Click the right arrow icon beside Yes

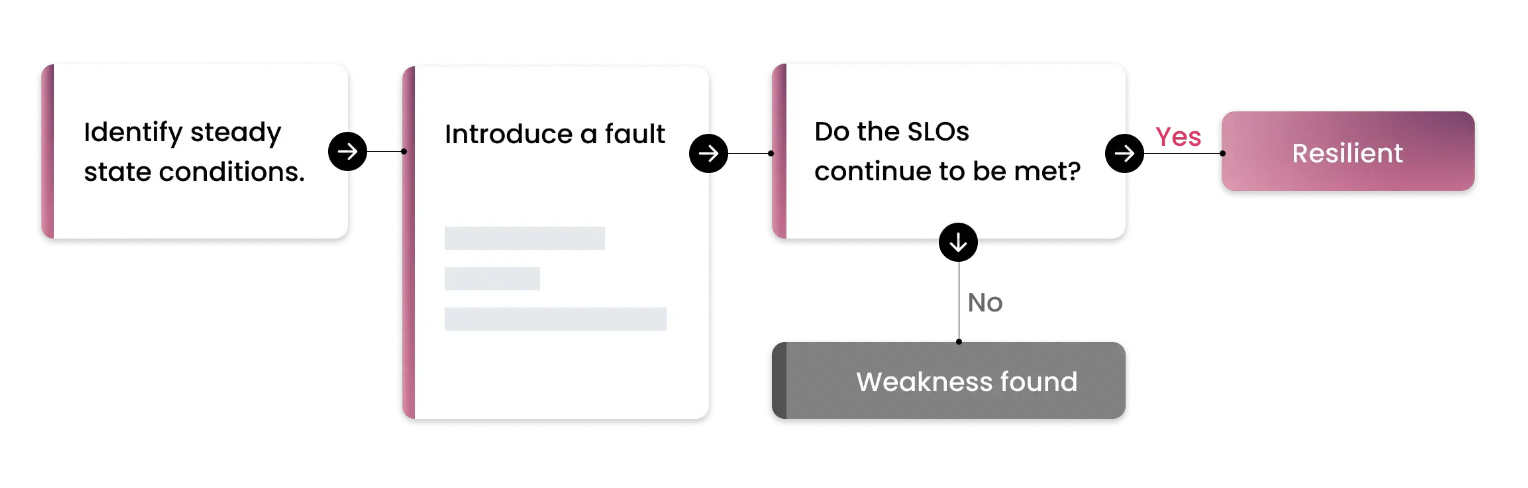click(1124, 153)
